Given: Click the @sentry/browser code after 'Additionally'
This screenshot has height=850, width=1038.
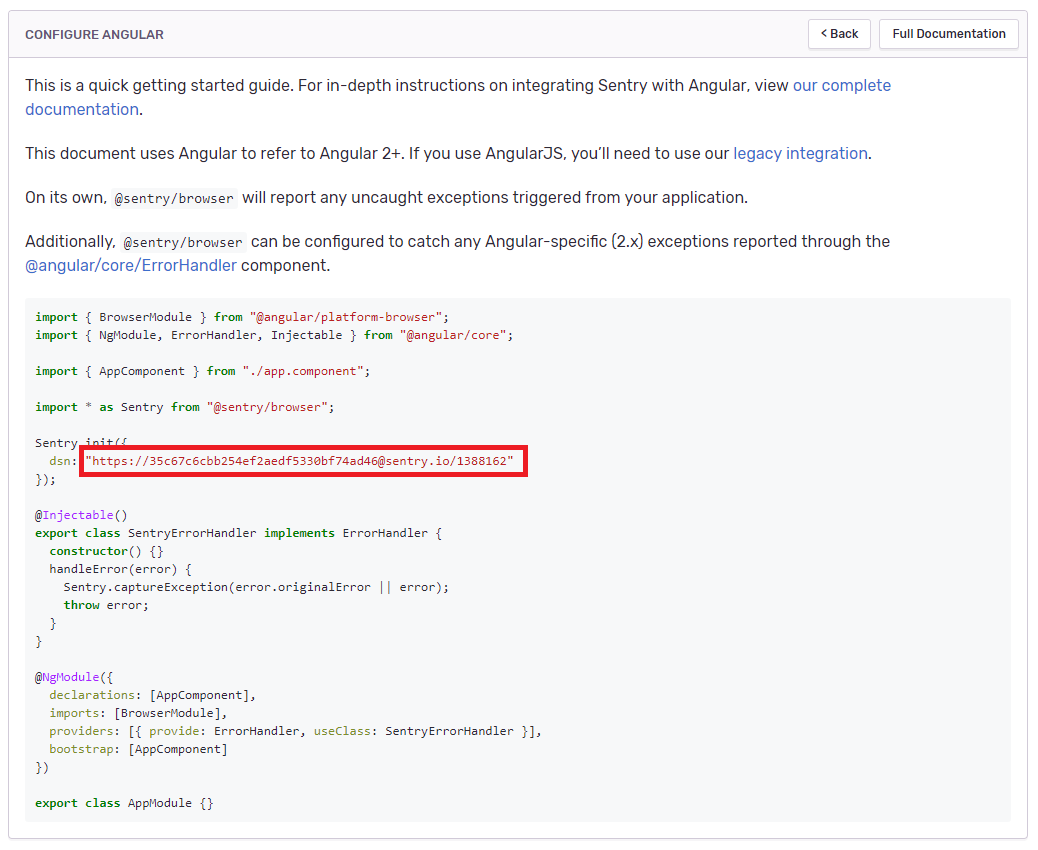Looking at the screenshot, I should tap(183, 242).
